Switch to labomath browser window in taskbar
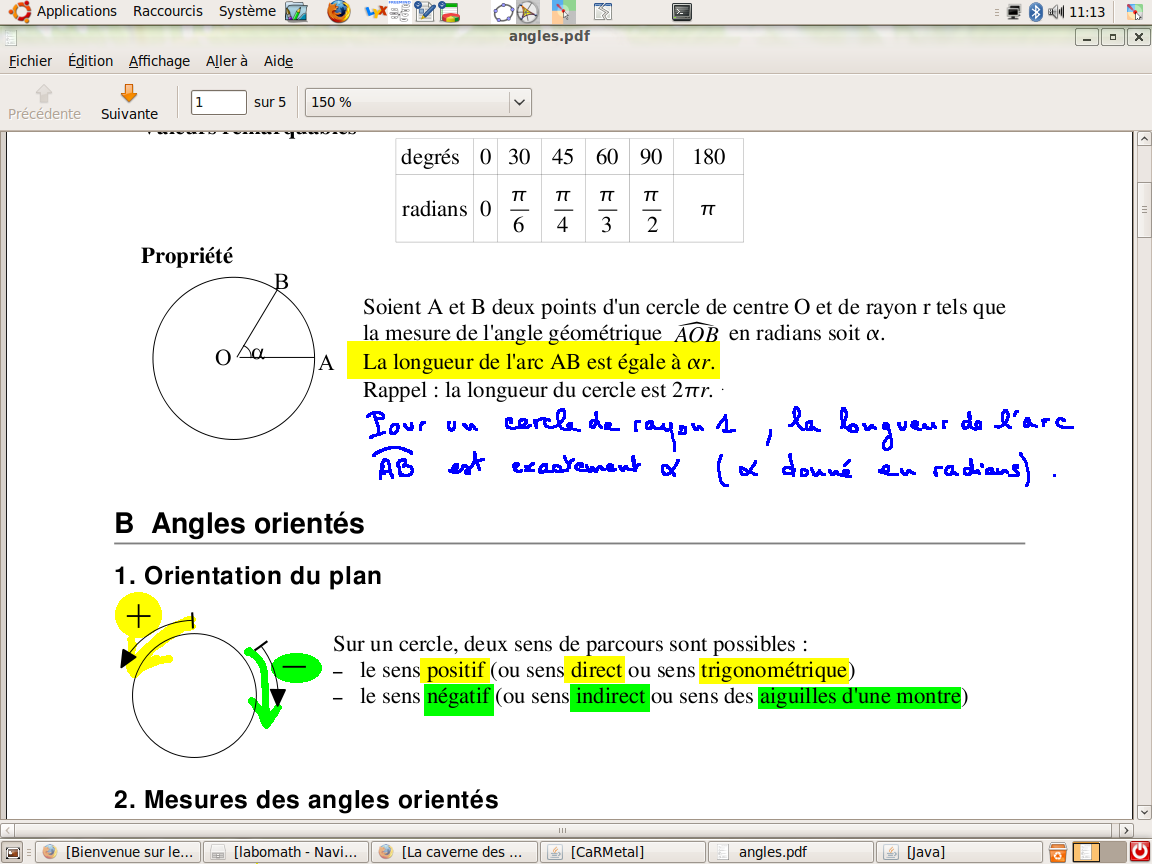This screenshot has height=864, width=1152. click(285, 852)
